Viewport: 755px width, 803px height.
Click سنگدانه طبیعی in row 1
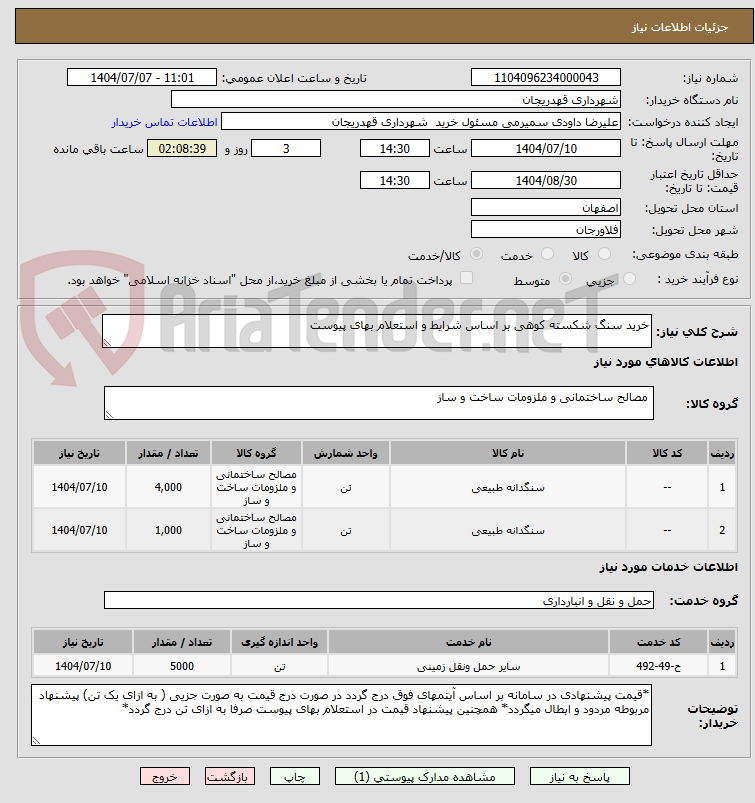tap(508, 488)
